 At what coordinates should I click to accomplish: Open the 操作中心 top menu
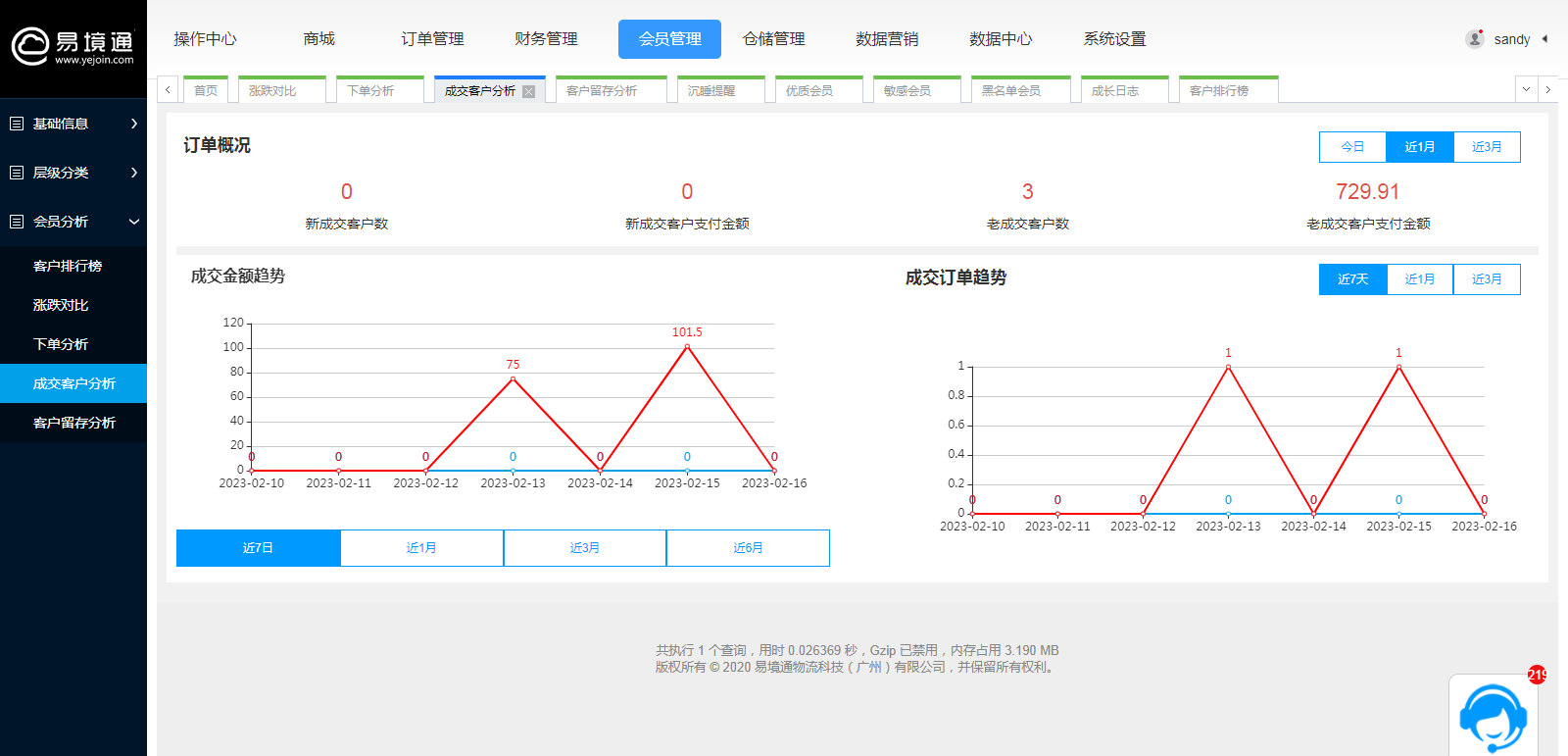[x=205, y=39]
